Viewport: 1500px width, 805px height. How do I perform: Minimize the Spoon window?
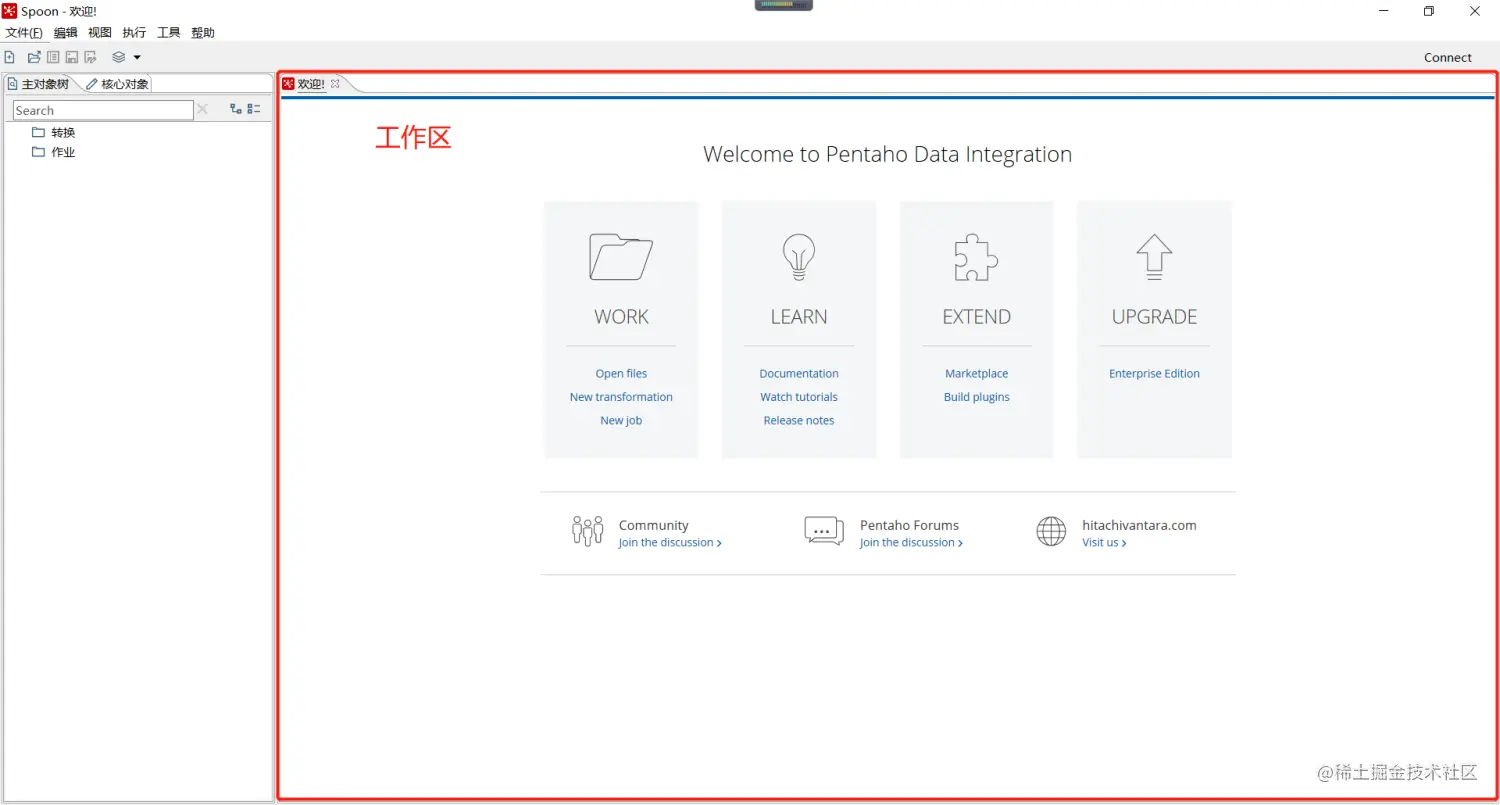coord(1384,11)
